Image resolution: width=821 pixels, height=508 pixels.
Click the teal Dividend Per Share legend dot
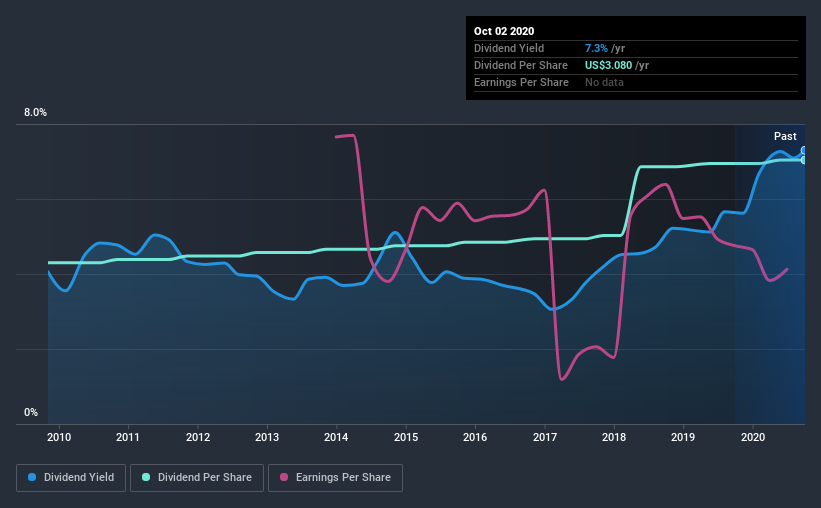click(146, 477)
